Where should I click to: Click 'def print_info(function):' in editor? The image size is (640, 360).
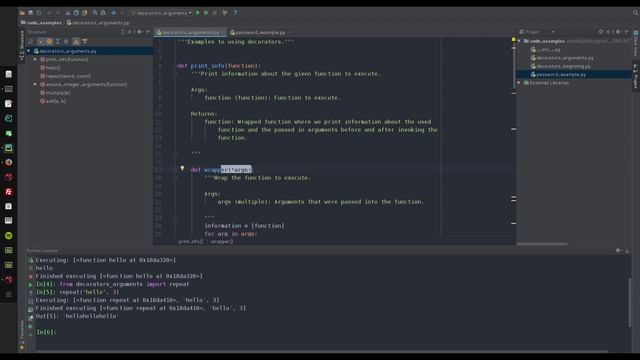[218, 66]
